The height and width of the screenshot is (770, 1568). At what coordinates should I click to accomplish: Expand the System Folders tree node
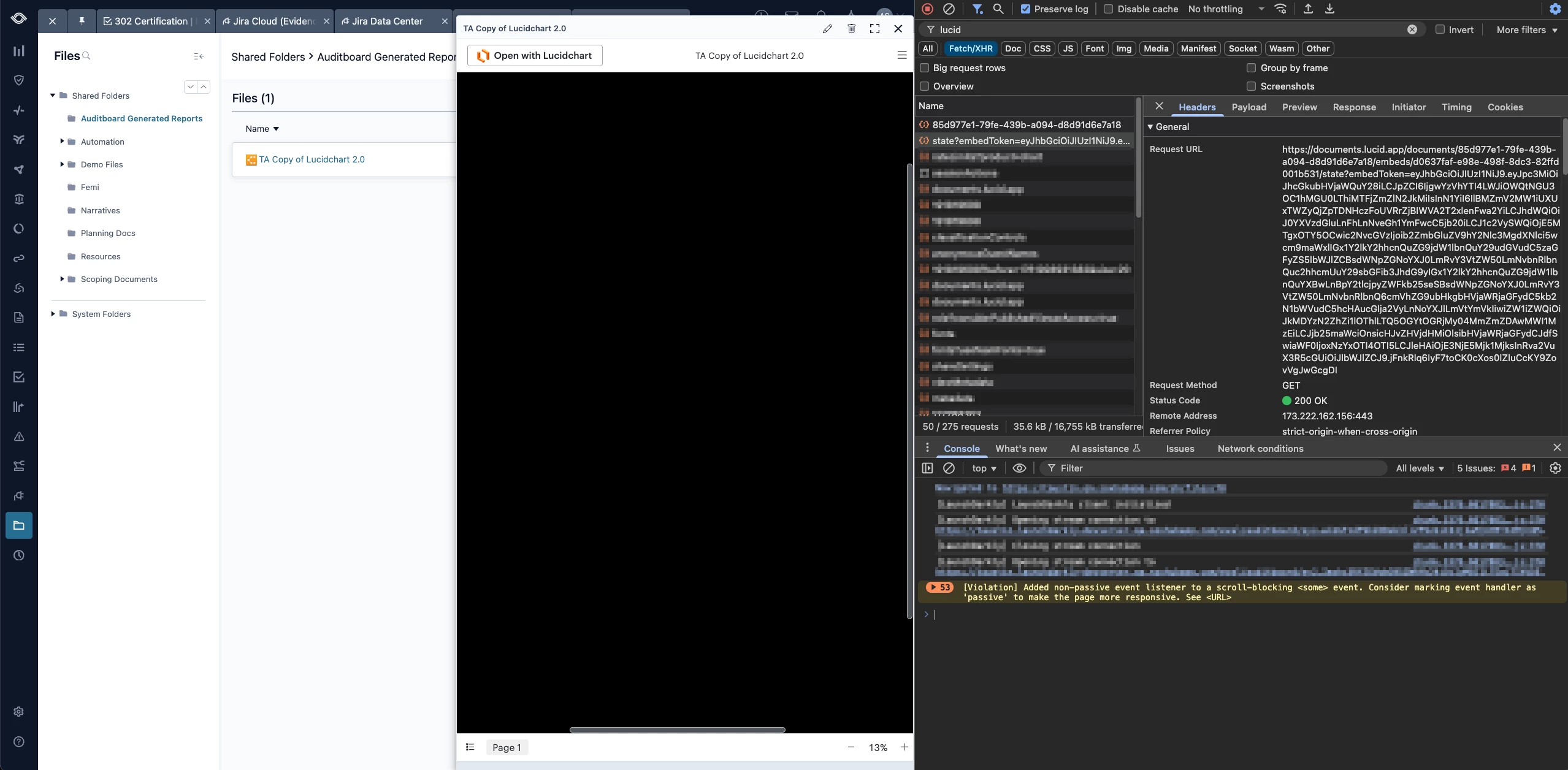(53, 313)
